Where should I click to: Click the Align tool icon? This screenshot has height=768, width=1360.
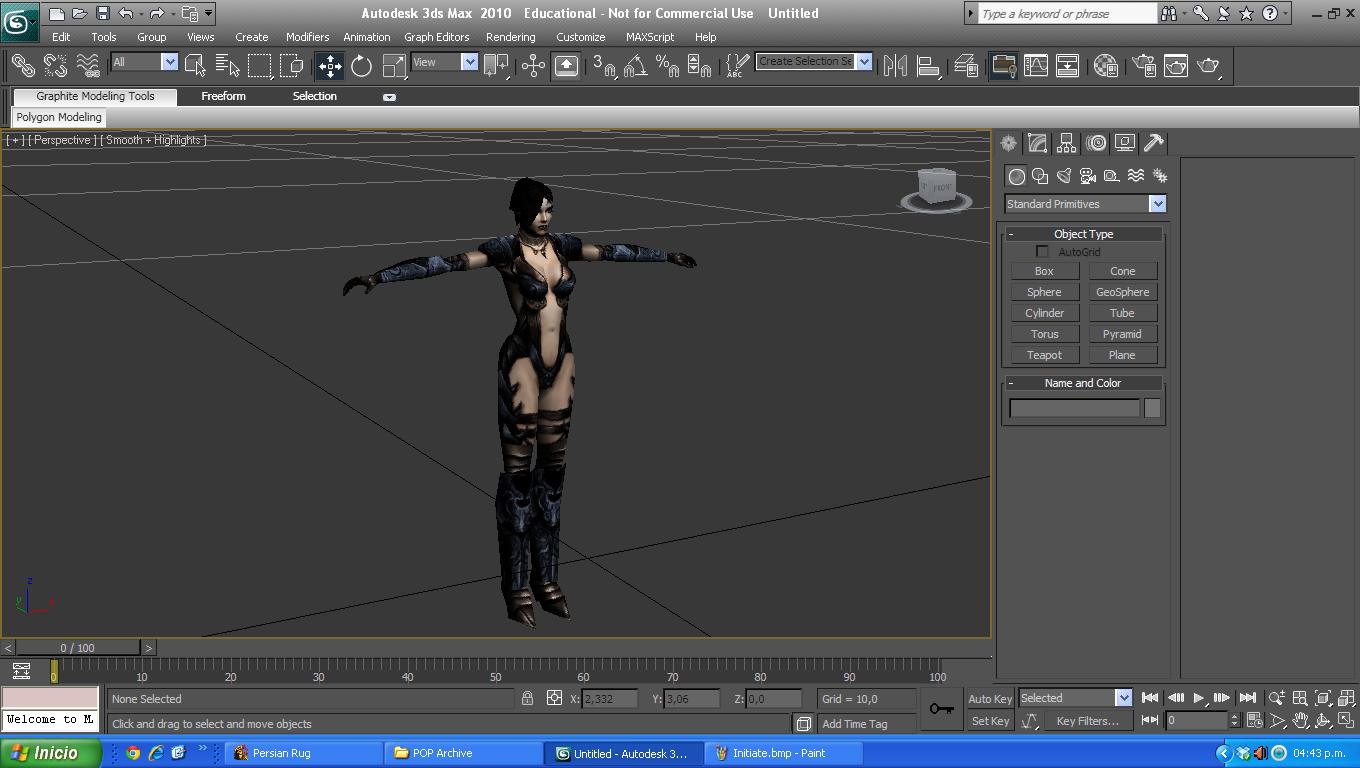[x=929, y=66]
